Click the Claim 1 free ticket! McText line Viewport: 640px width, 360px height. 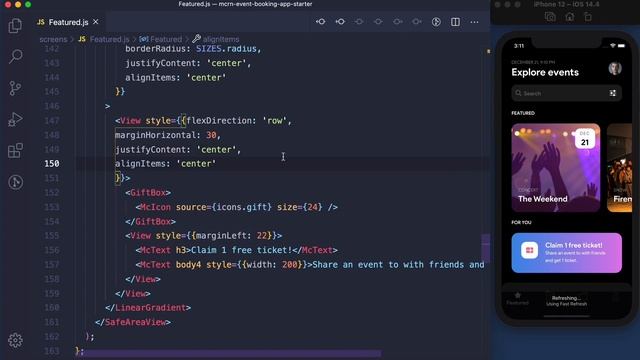coord(236,250)
